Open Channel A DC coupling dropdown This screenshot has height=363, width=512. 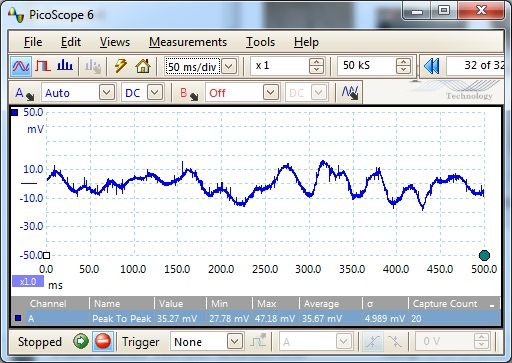pyautogui.click(x=155, y=92)
